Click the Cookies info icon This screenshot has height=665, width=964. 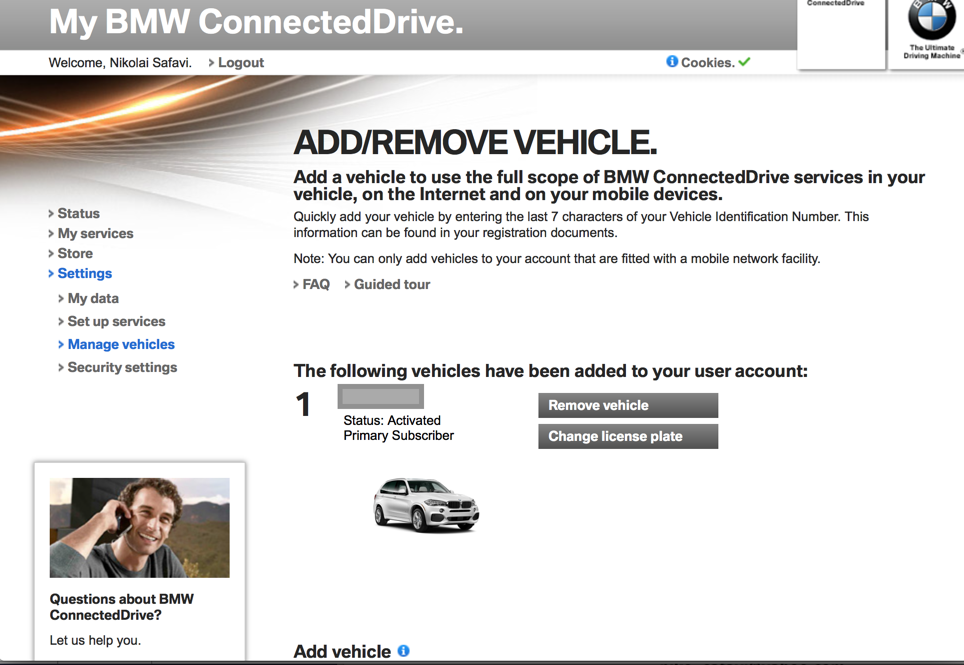tap(672, 61)
